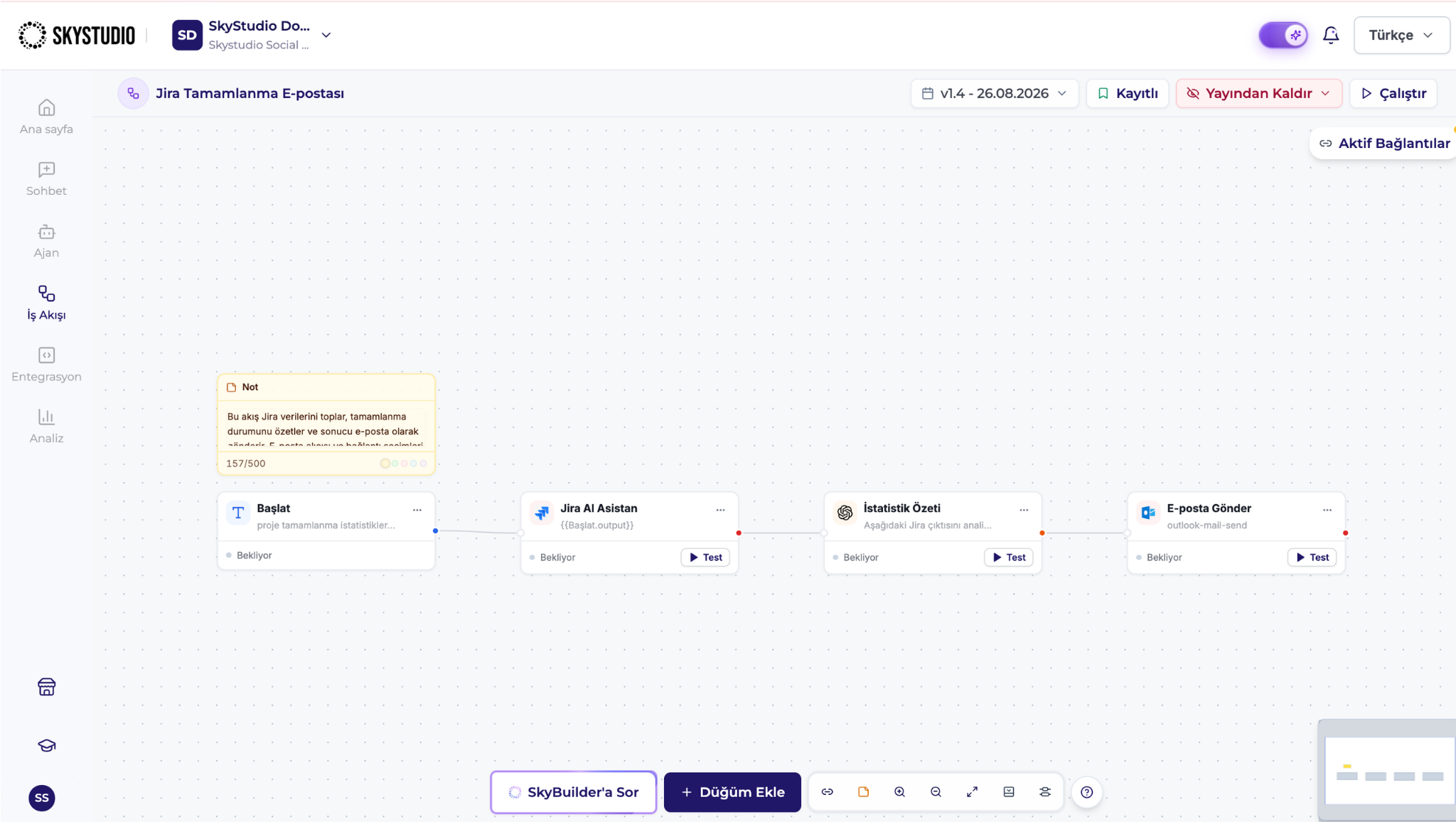Screen dimensions: 1456x822
Task: Go to the Ajan section
Action: [x=46, y=240]
